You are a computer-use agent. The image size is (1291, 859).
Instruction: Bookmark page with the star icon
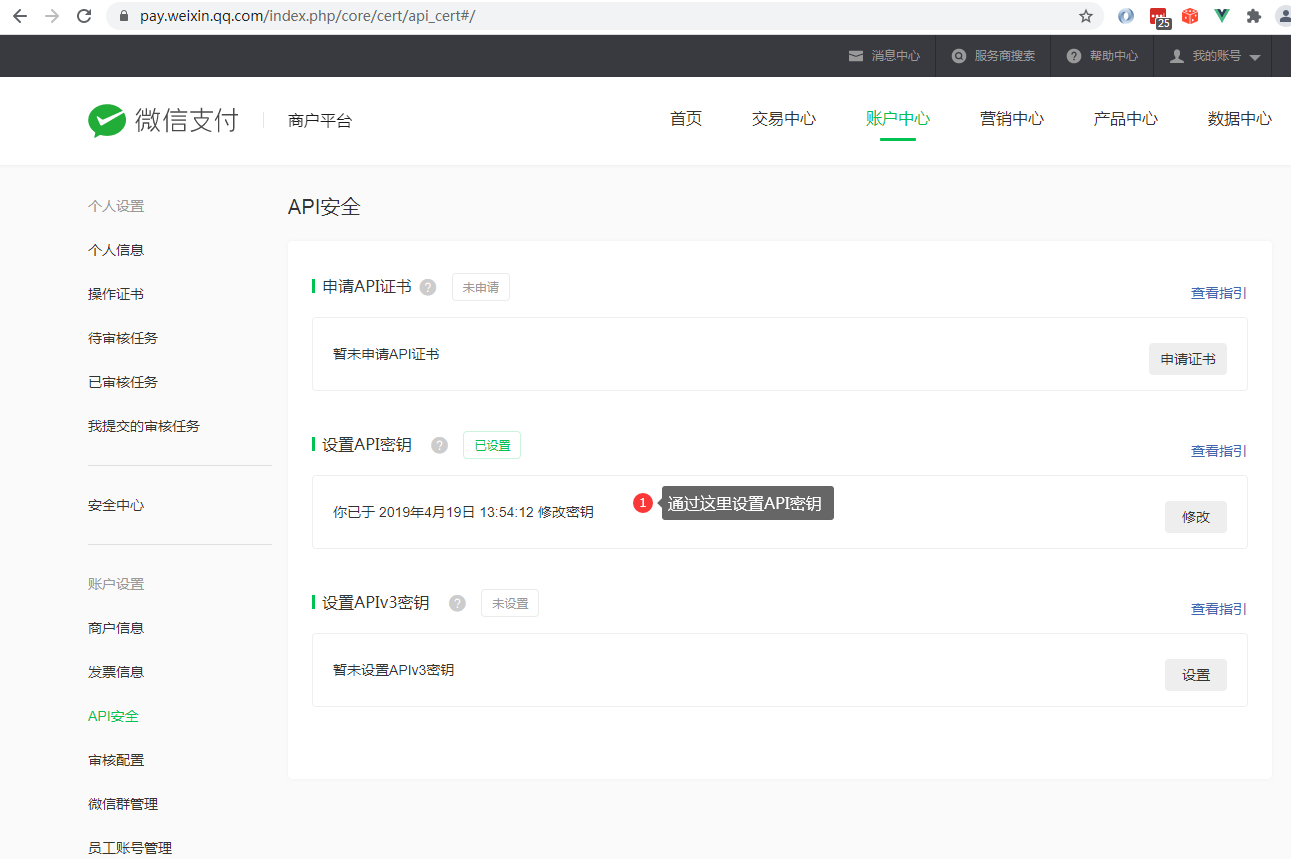[x=1086, y=16]
